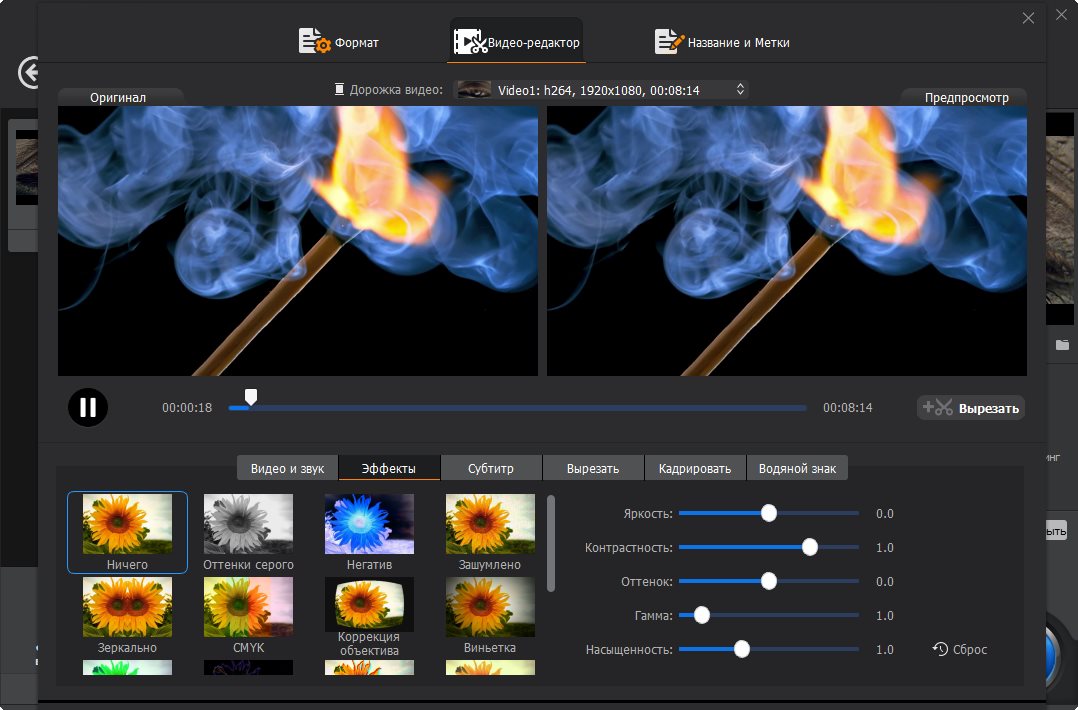The height and width of the screenshot is (710, 1078).
Task: Select the Оттенки серого effect
Action: (x=248, y=524)
